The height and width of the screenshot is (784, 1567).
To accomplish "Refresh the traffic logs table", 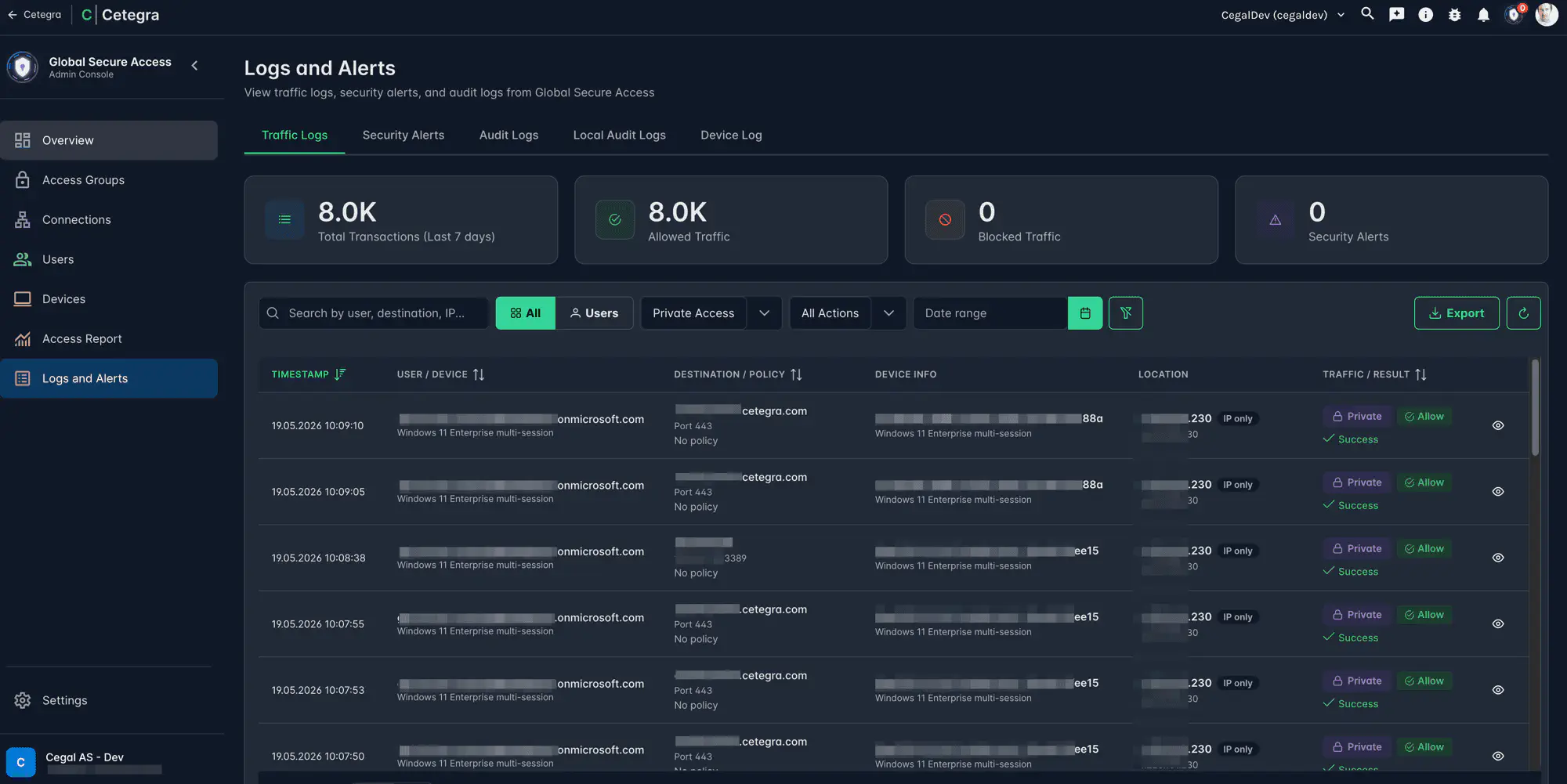I will 1523,313.
